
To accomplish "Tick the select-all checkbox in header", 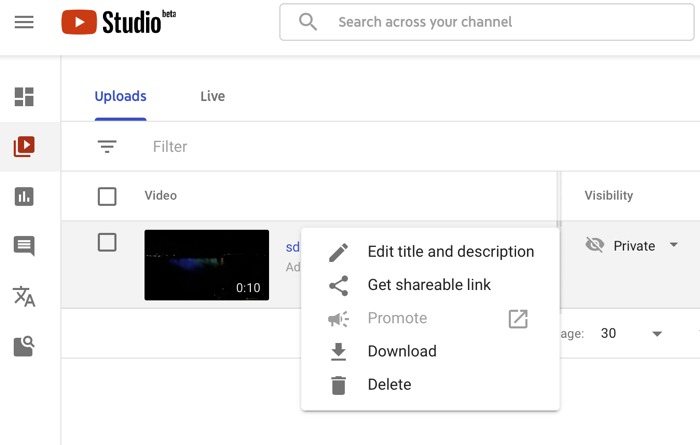I will click(107, 196).
